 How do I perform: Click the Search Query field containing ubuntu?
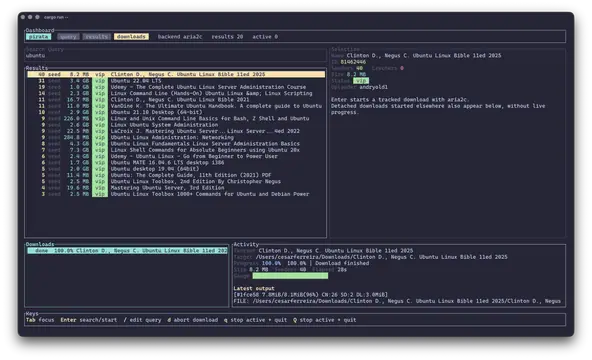[x=176, y=55]
